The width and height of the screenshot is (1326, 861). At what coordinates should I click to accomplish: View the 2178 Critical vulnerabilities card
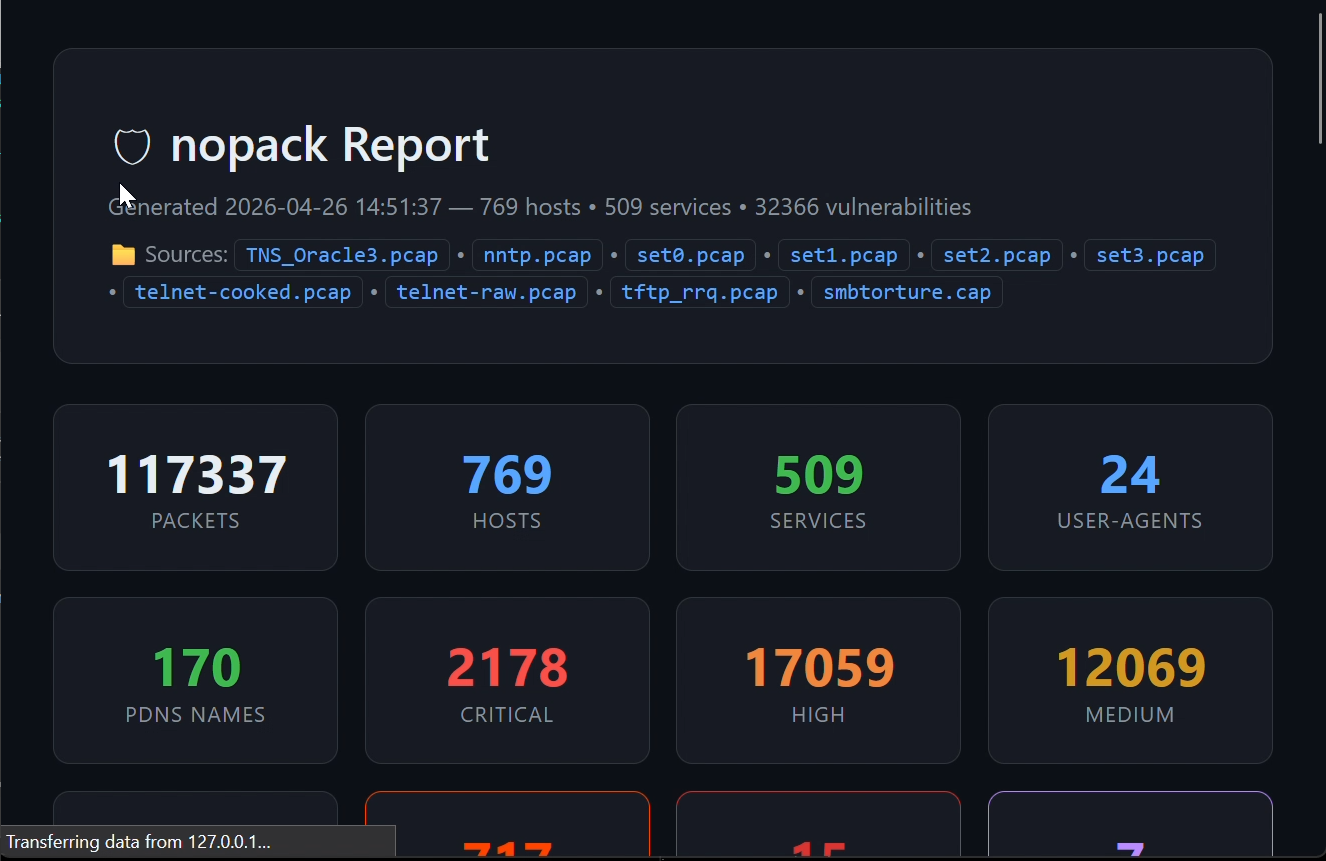tap(507, 680)
